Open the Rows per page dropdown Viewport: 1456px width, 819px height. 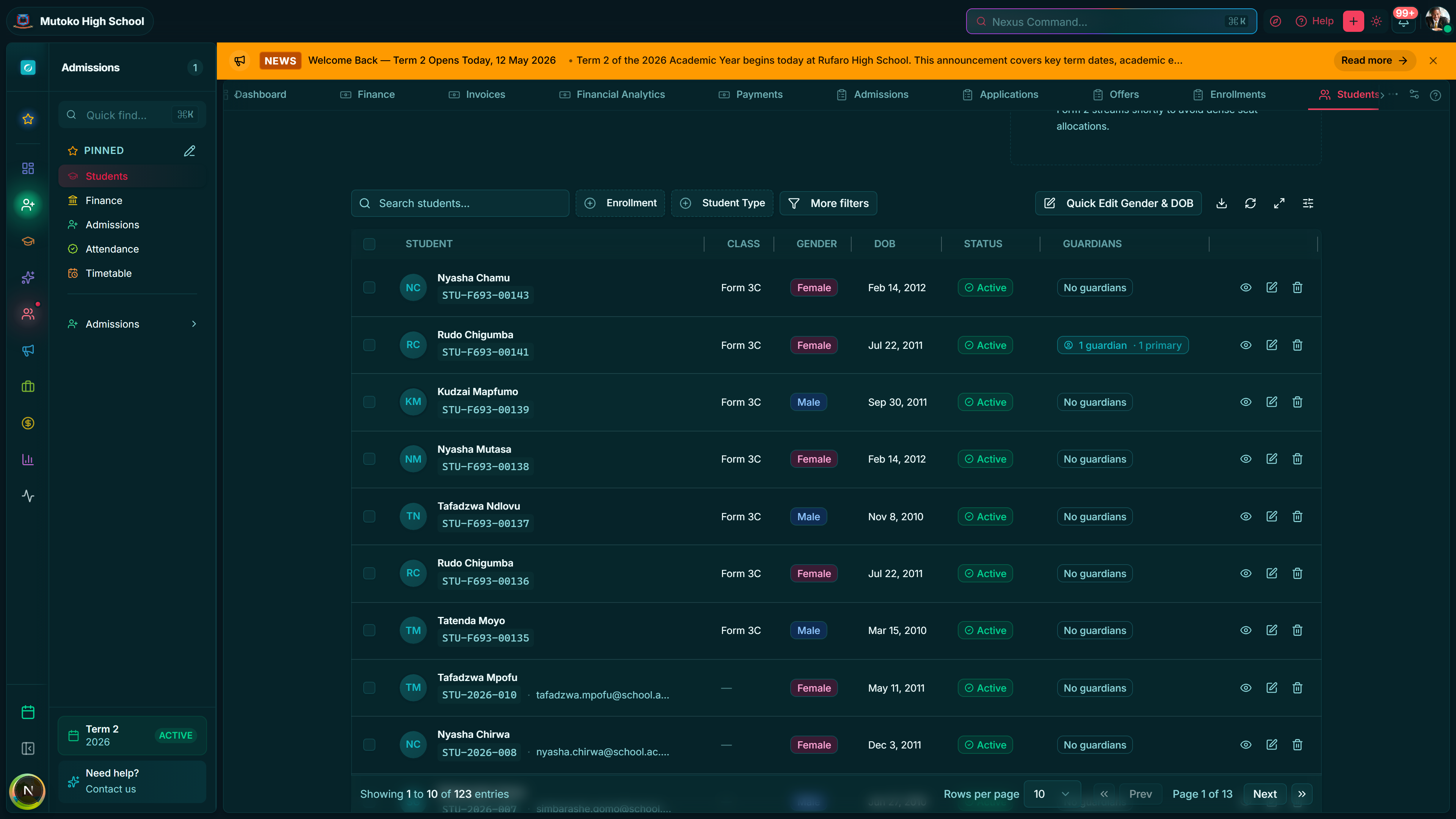tap(1052, 794)
